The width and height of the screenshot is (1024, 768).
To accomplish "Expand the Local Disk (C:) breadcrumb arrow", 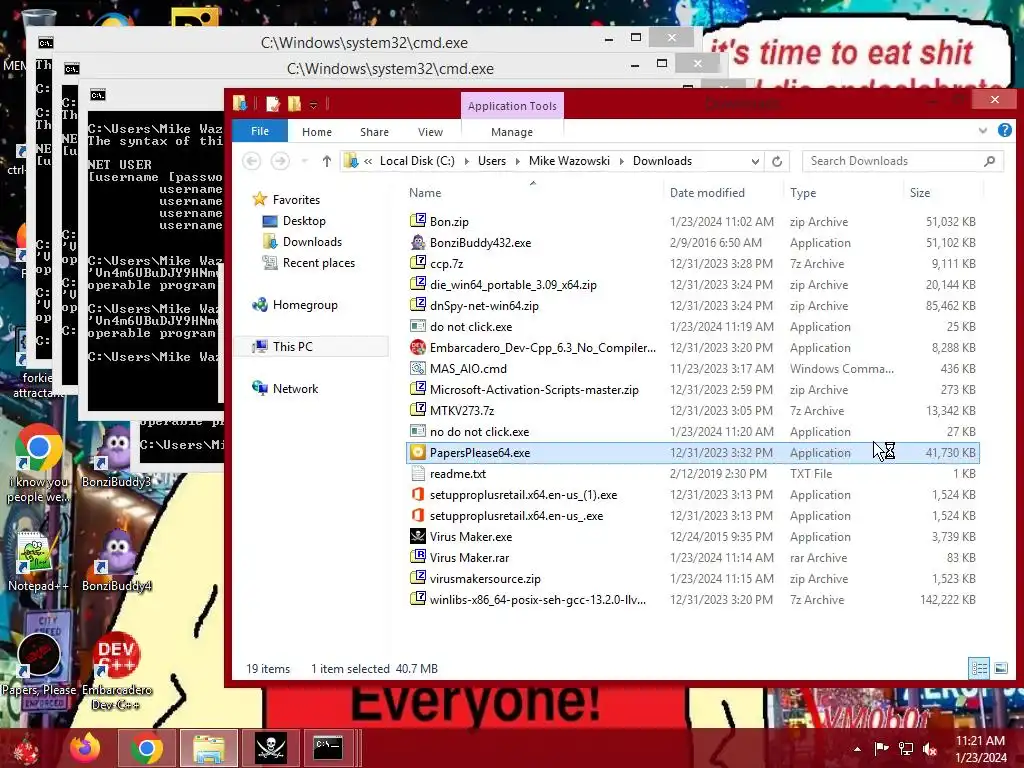I will (x=466, y=161).
